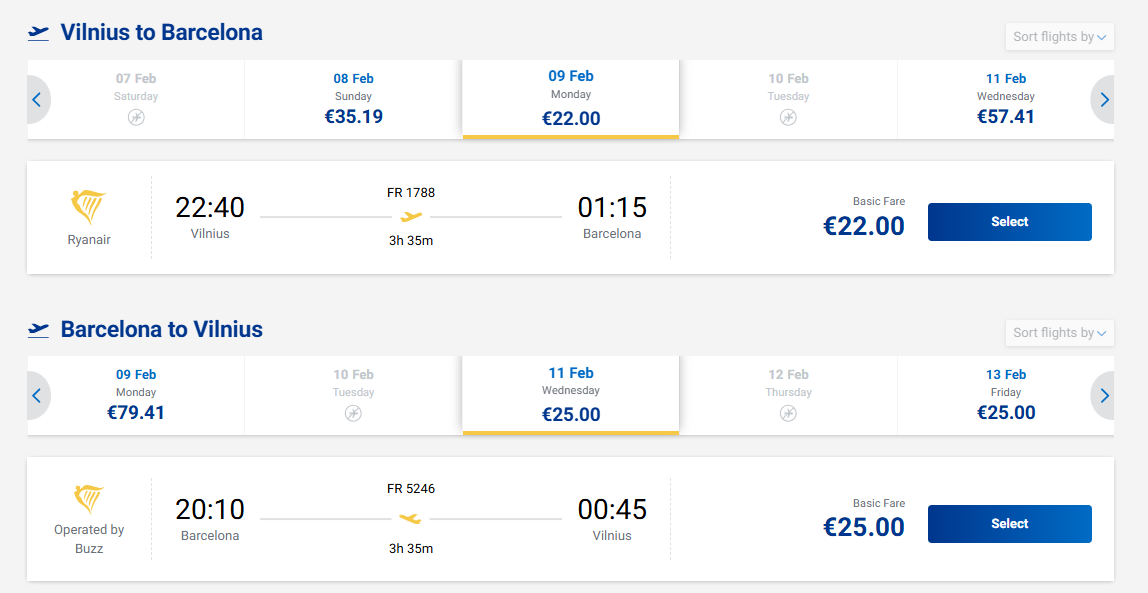Image resolution: width=1148 pixels, height=593 pixels.
Task: Choose outbound 08 Feb Sunday €35.19 tab
Action: click(353, 100)
